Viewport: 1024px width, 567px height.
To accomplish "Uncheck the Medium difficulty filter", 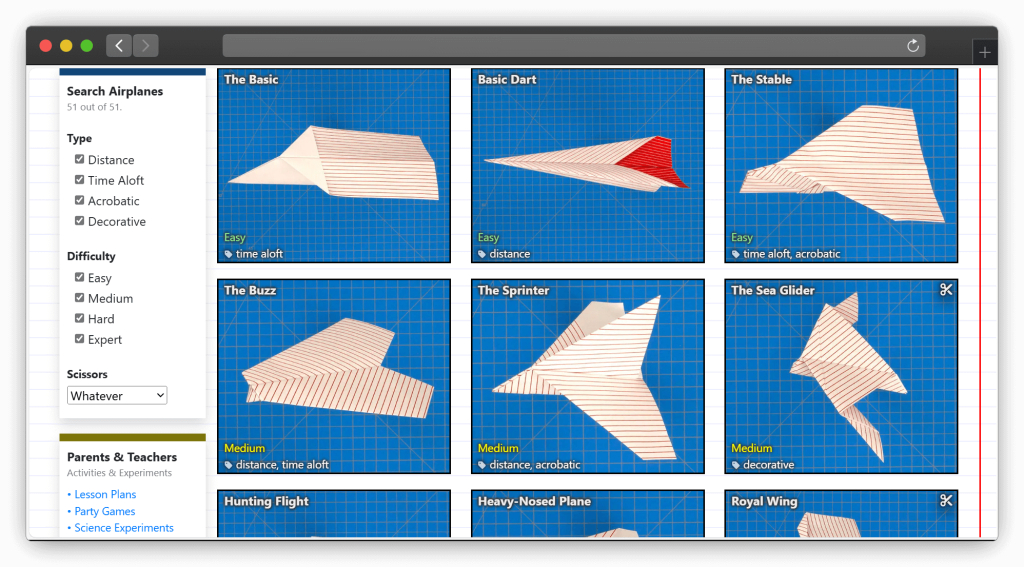I will [x=80, y=298].
